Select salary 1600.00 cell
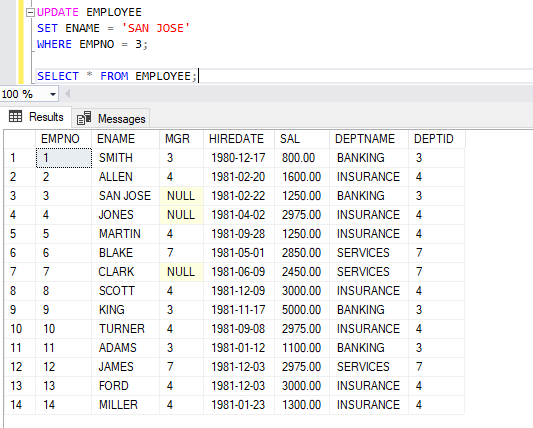 302,177
